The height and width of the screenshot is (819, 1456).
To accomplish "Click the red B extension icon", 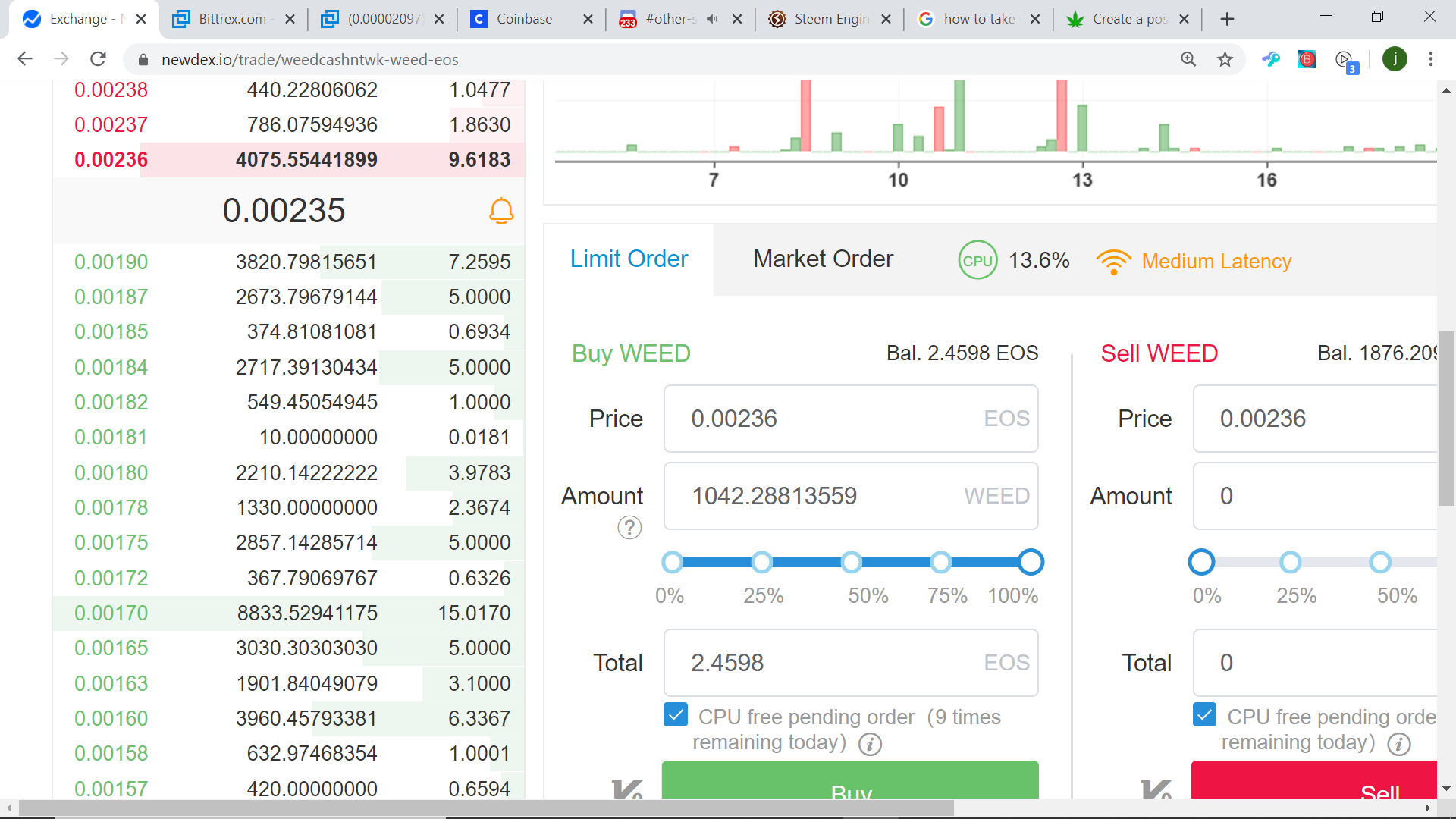I will pyautogui.click(x=1307, y=59).
